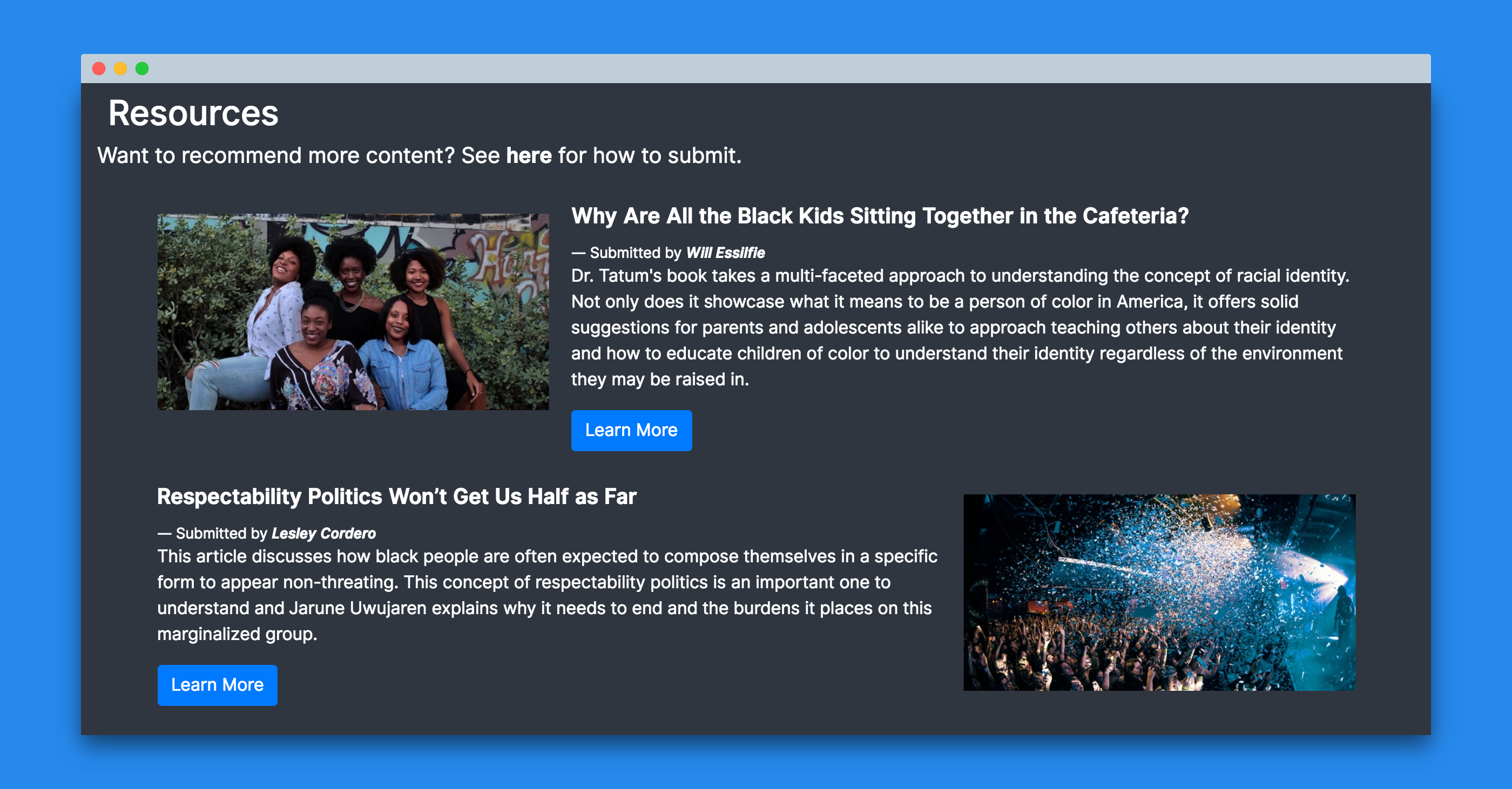Image resolution: width=1512 pixels, height=789 pixels.
Task: Click the green maximize window dot
Action: (x=142, y=69)
